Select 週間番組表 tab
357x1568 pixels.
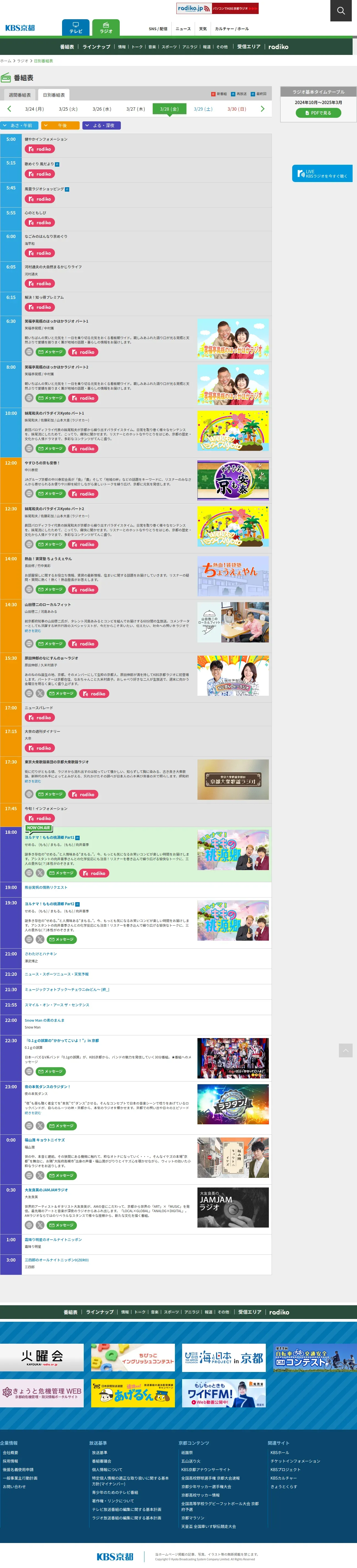point(19,95)
